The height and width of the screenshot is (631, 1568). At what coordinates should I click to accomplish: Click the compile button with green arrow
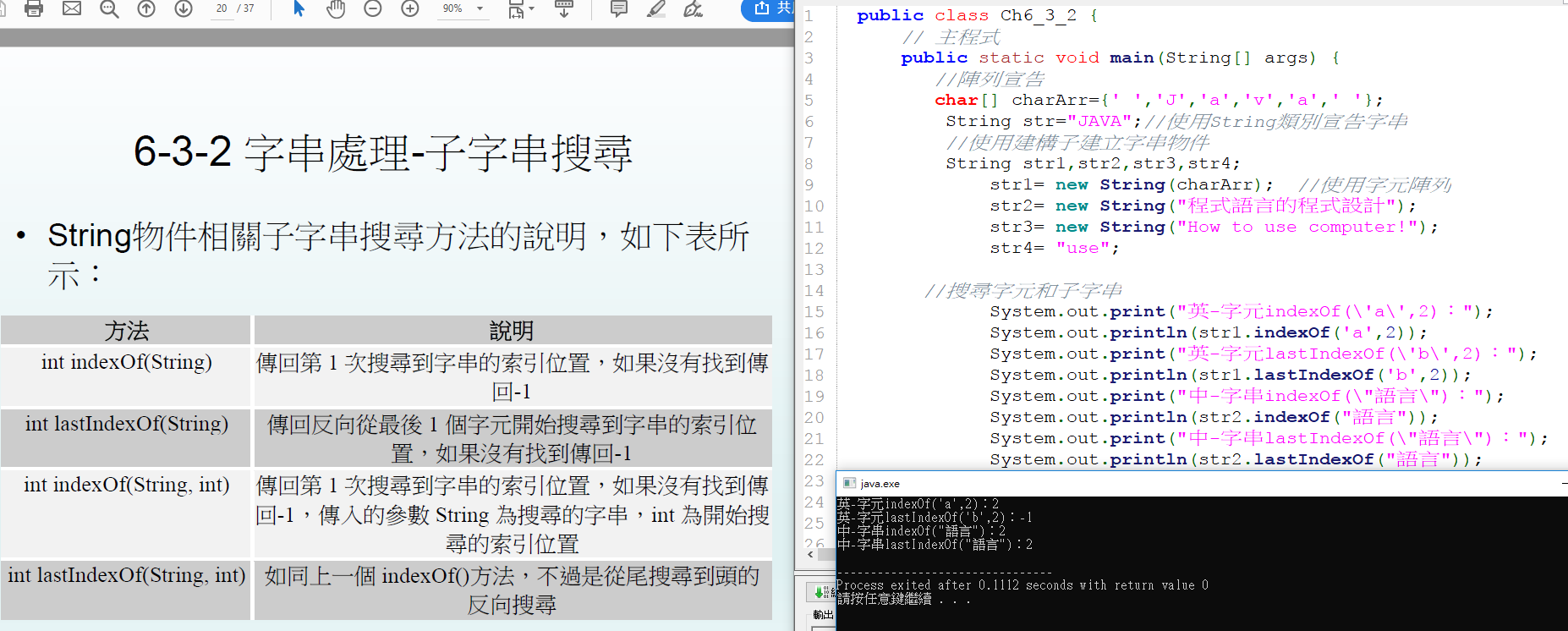coord(819,592)
